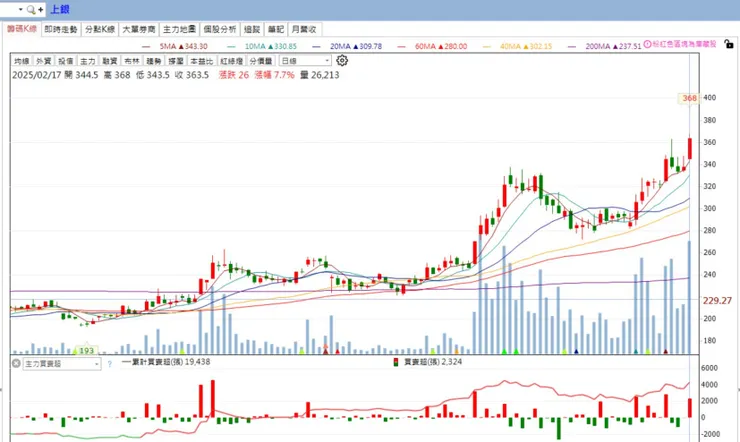Screen dimensions: 740x442
Task: Click the 收 363.5 closing price text
Action: tap(192, 75)
